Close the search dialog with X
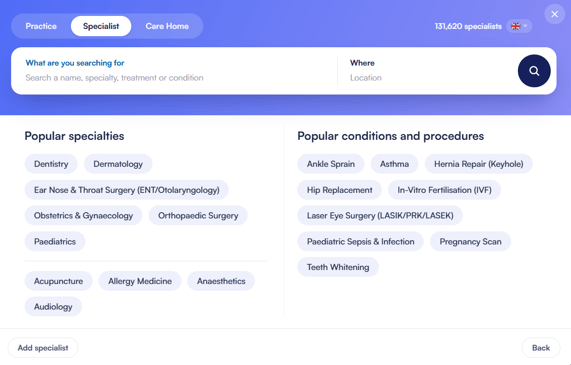Viewport: 571px width, 365px height. 555,14
